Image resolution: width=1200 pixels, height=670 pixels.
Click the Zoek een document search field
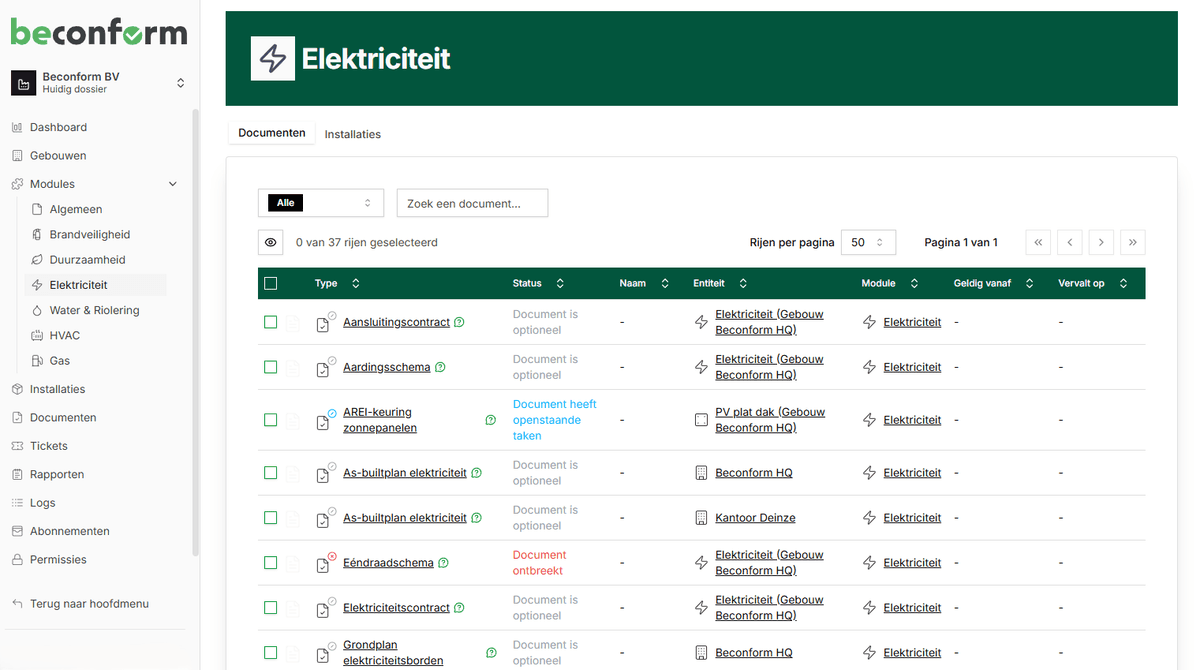tap(472, 203)
